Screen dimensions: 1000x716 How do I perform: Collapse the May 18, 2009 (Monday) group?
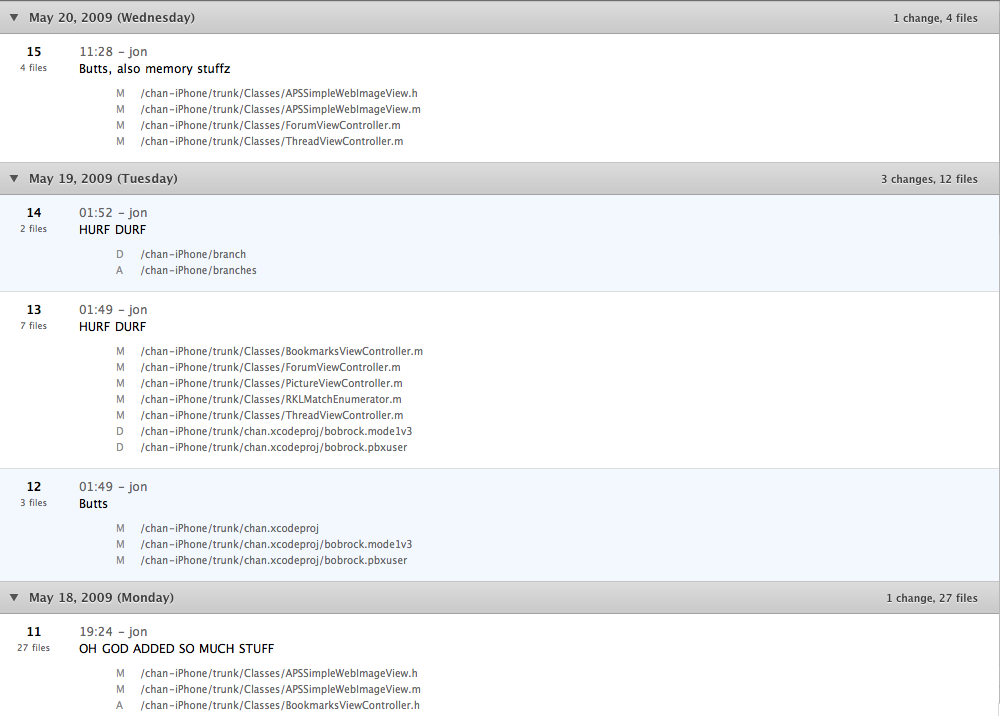point(14,598)
